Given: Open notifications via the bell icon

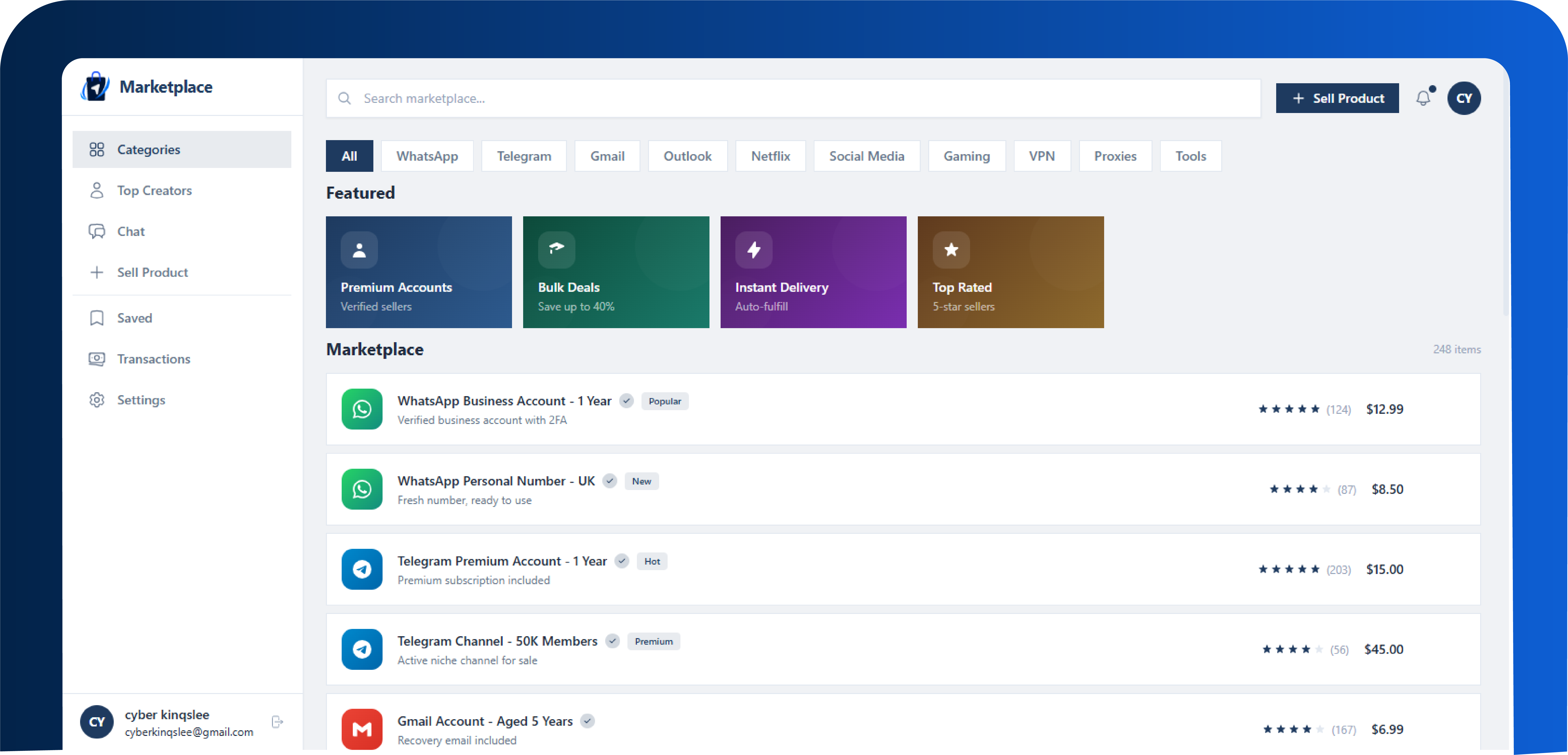Looking at the screenshot, I should pyautogui.click(x=1423, y=98).
